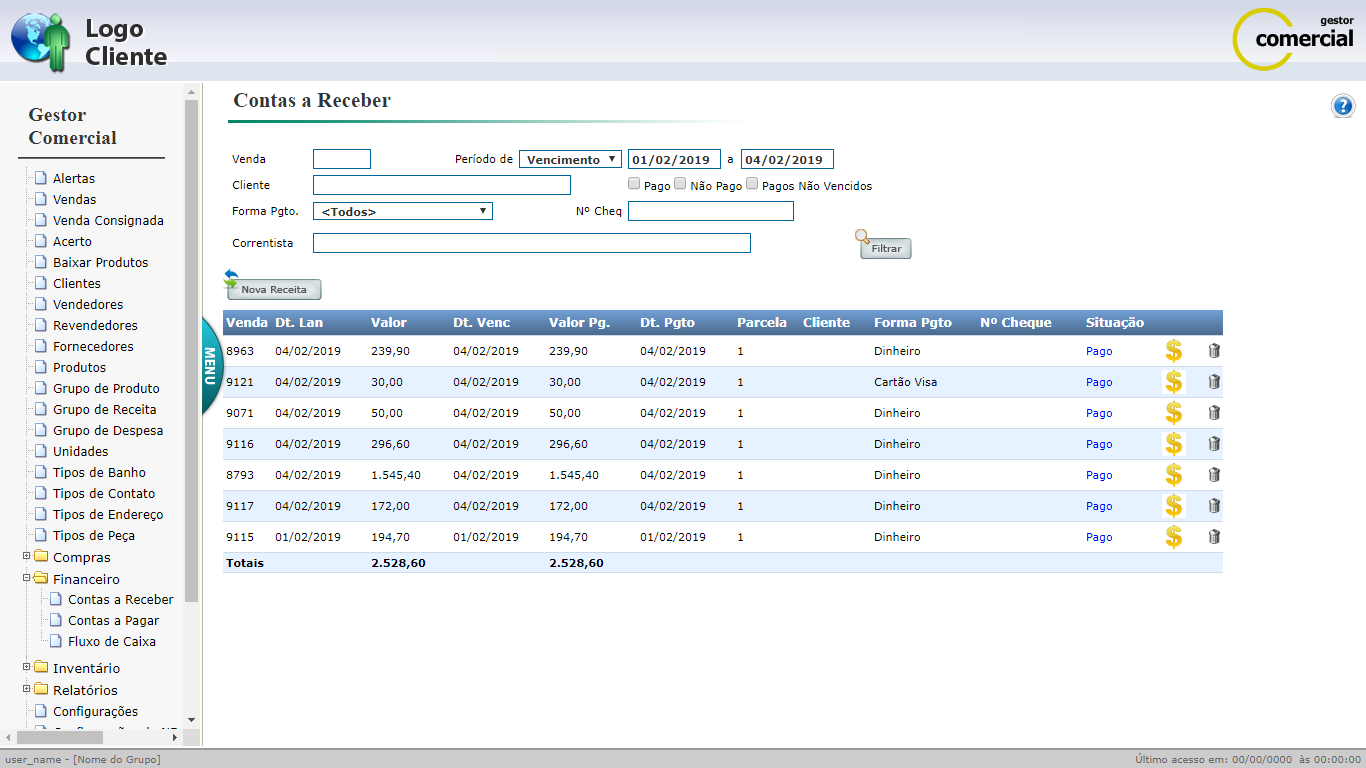Viewport: 1366px width, 768px height.
Task: Open Produtos in the sidebar
Action: [80, 367]
